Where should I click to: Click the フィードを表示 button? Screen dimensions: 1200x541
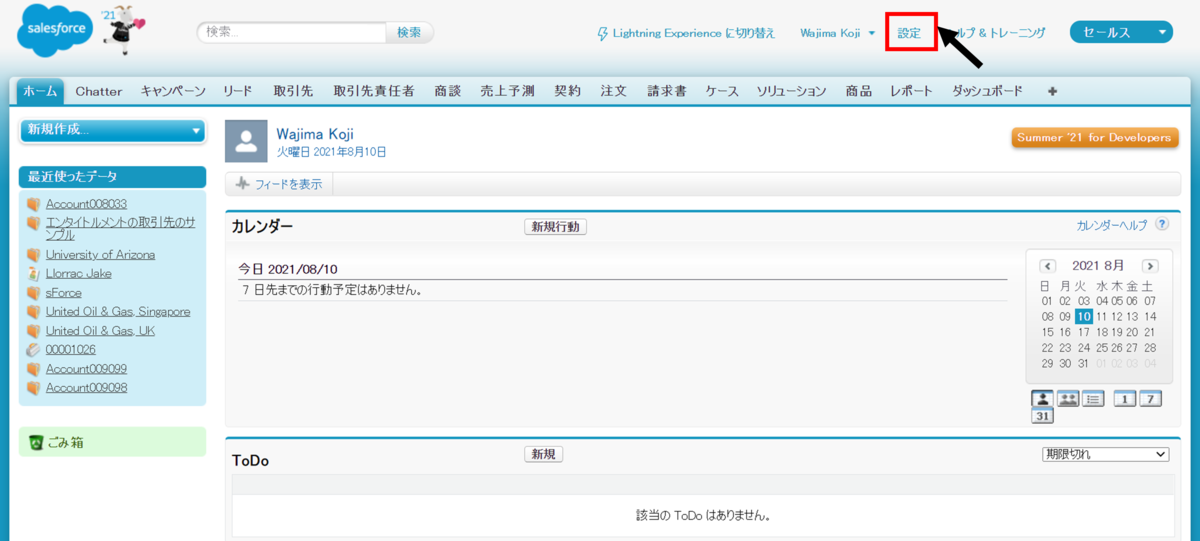pos(279,184)
